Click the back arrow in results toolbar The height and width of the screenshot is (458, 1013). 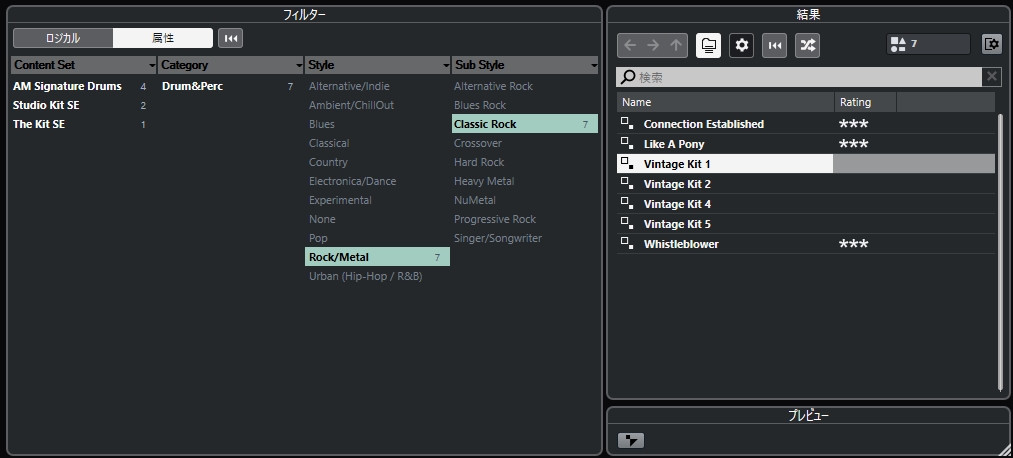[630, 45]
